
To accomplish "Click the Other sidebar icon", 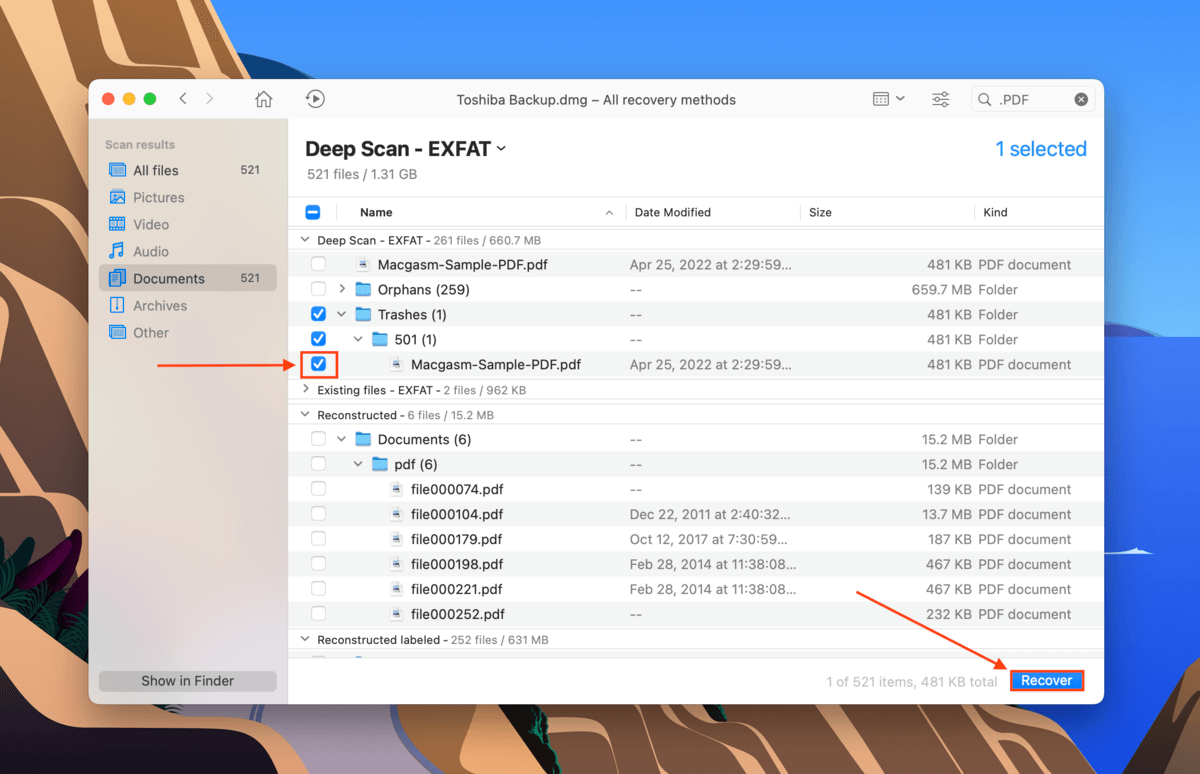I will point(117,332).
